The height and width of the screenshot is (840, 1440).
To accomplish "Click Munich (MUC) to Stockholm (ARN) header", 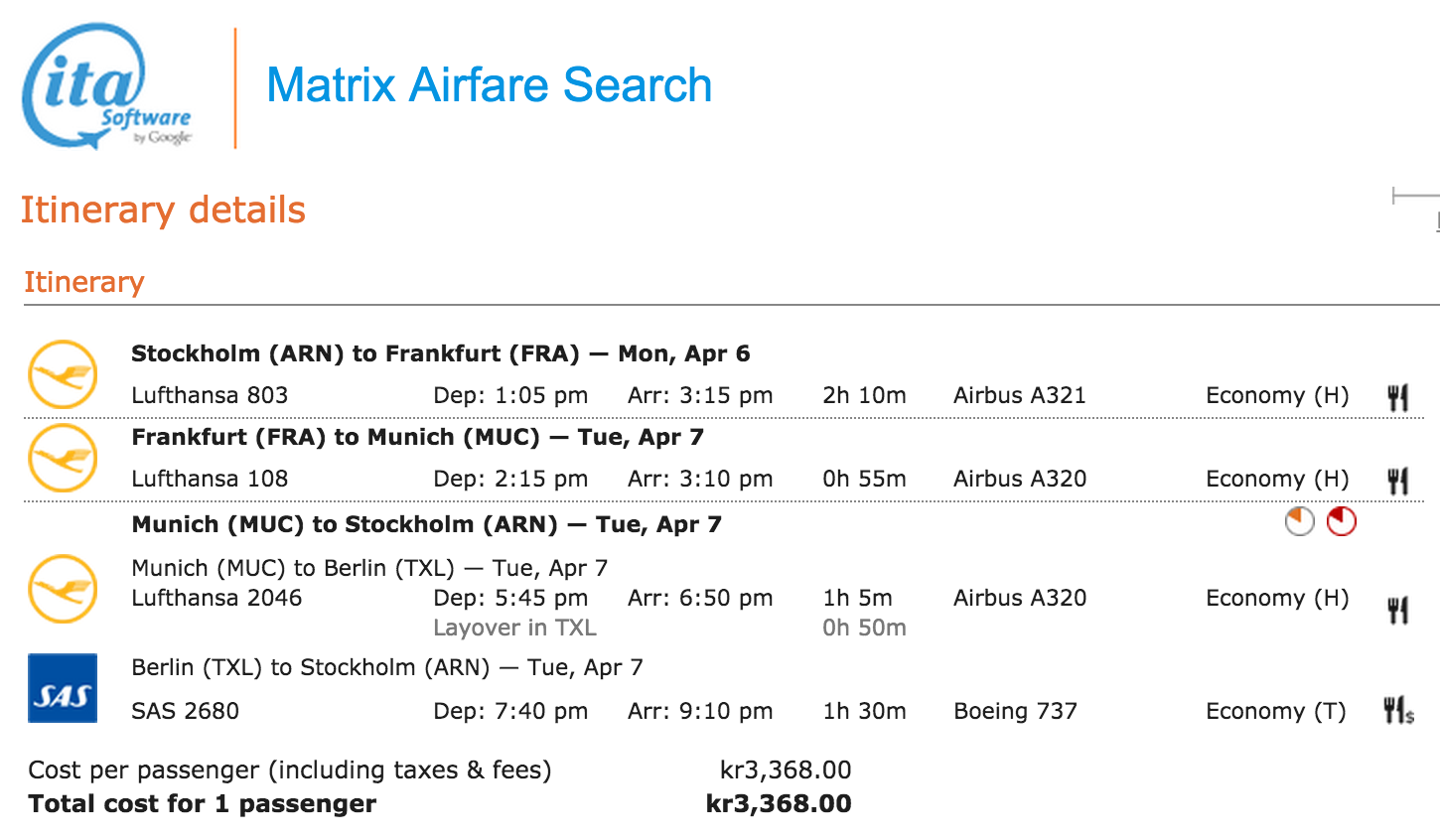I will (426, 524).
